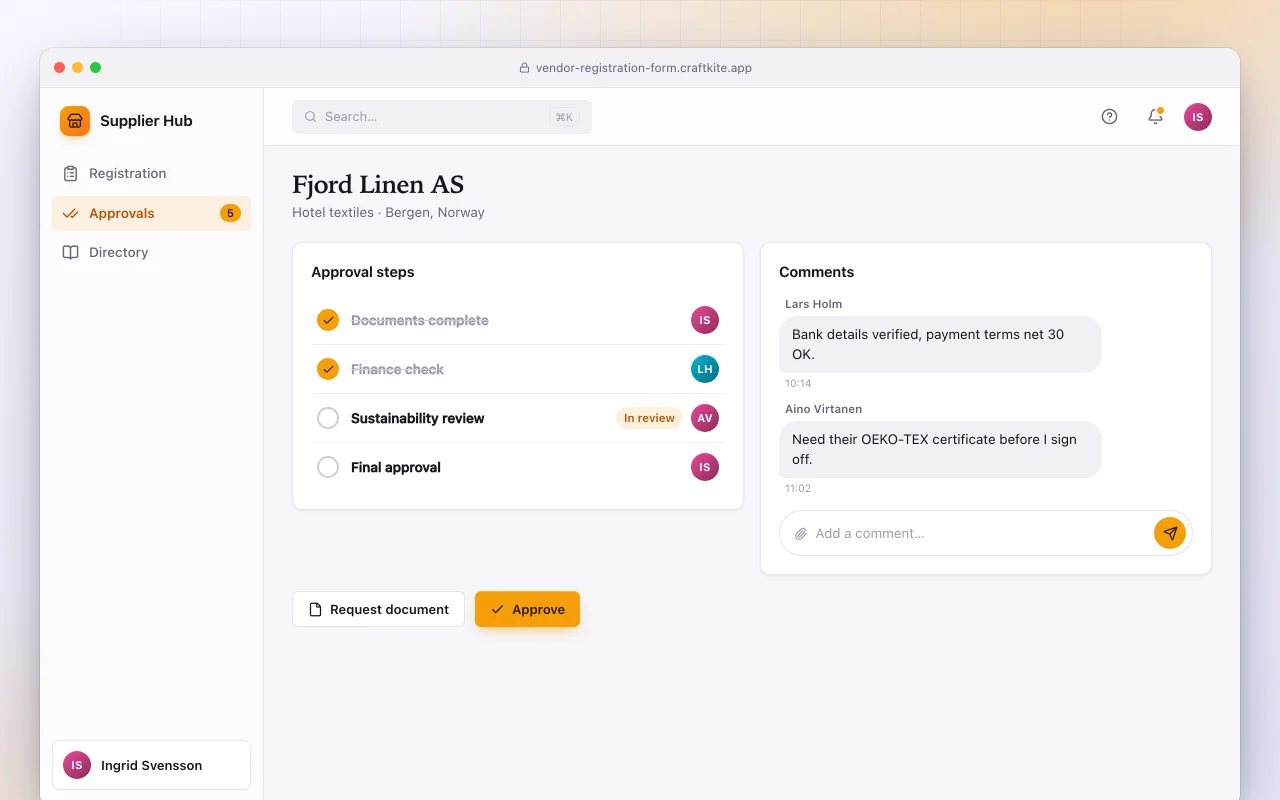
Task: Open Ingrid Svensson's account card
Action: click(x=151, y=765)
